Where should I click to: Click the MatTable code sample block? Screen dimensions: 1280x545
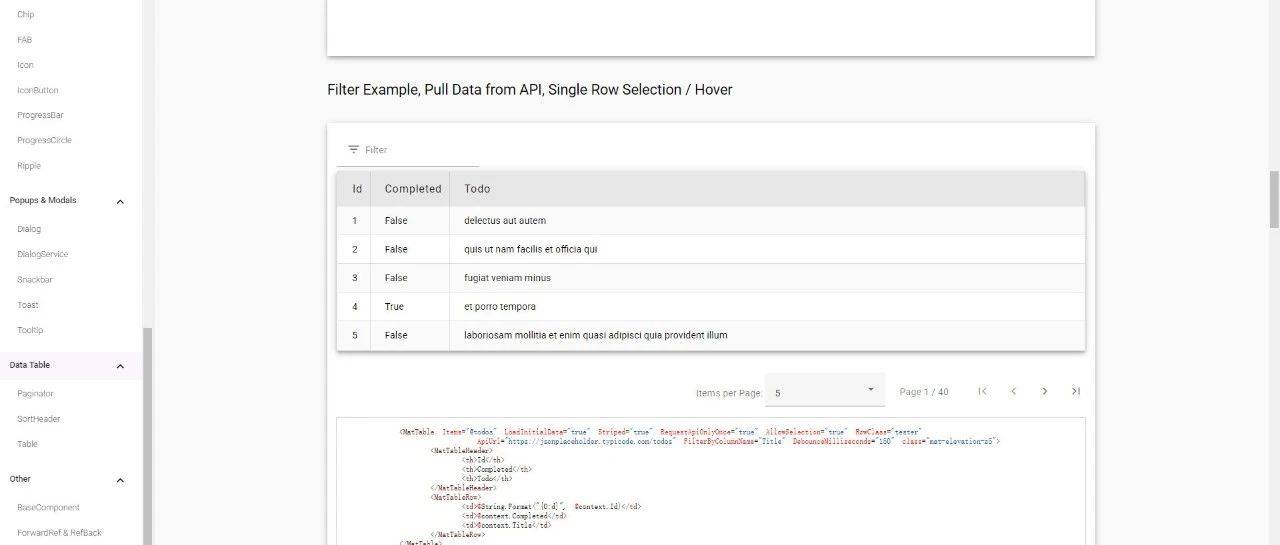tap(711, 481)
